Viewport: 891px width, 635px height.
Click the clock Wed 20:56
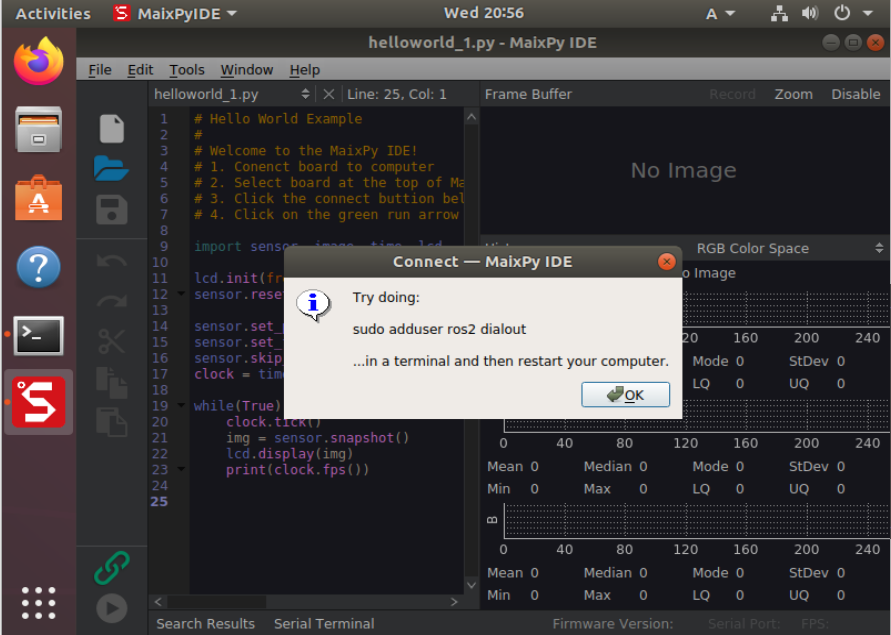tap(484, 13)
